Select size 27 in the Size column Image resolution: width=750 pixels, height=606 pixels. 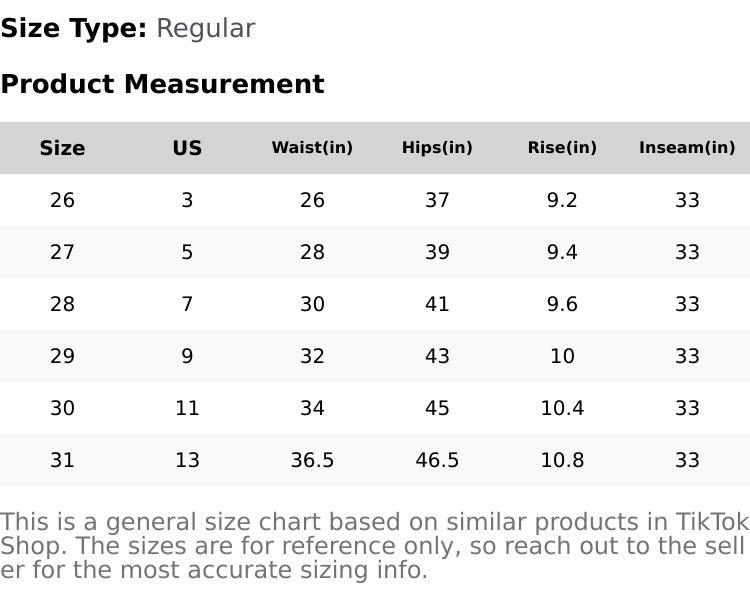[62, 252]
